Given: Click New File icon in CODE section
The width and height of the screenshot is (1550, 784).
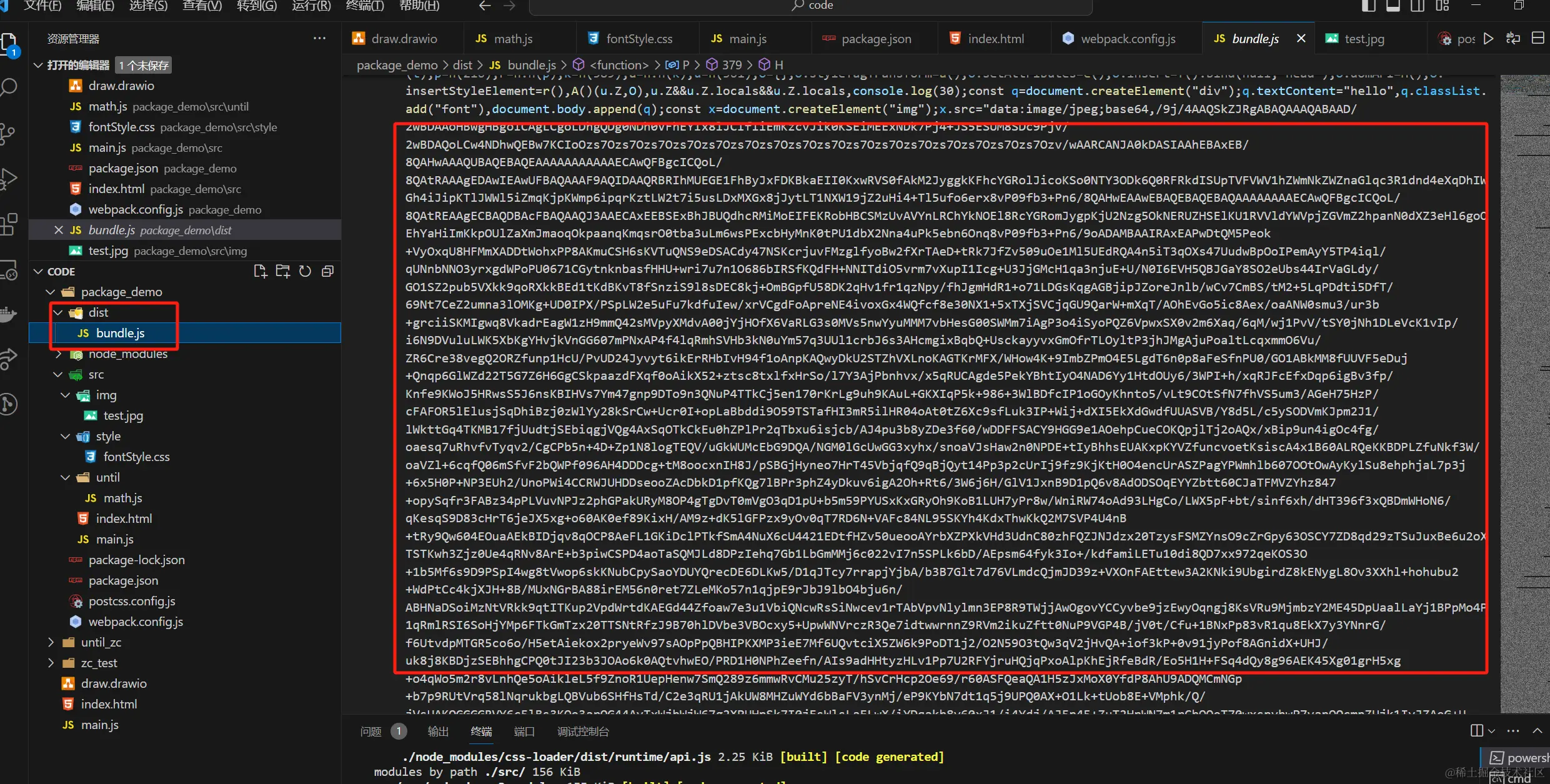Looking at the screenshot, I should point(260,271).
